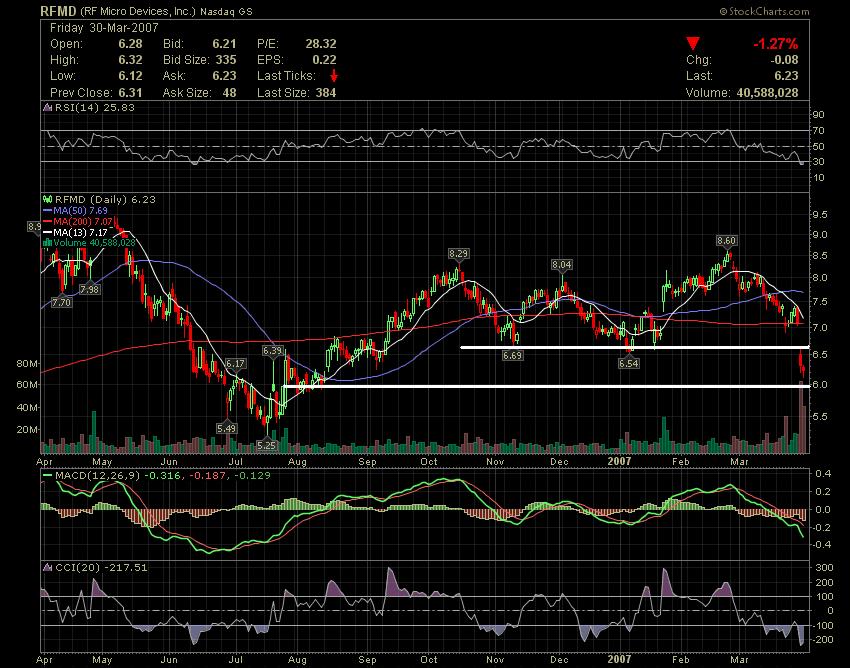Click the candlestick icon beside RFMD (Daily)

48,200
